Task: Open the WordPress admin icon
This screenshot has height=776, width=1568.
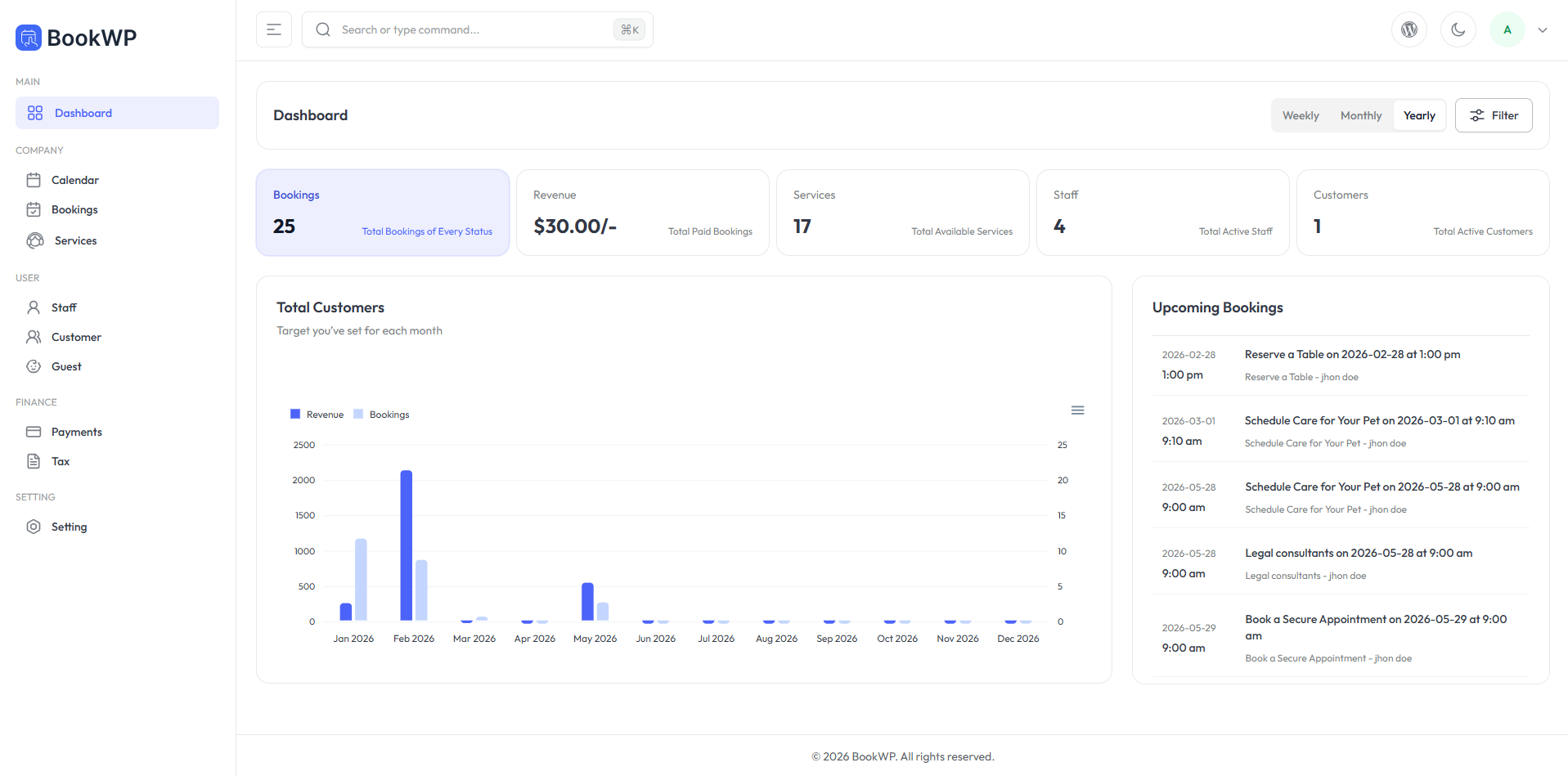Action: tap(1409, 29)
